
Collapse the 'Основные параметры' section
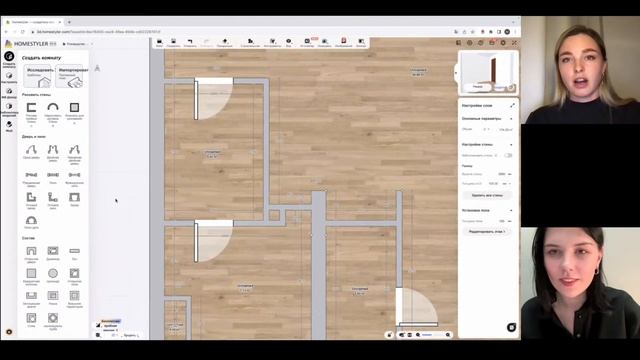tap(511, 119)
